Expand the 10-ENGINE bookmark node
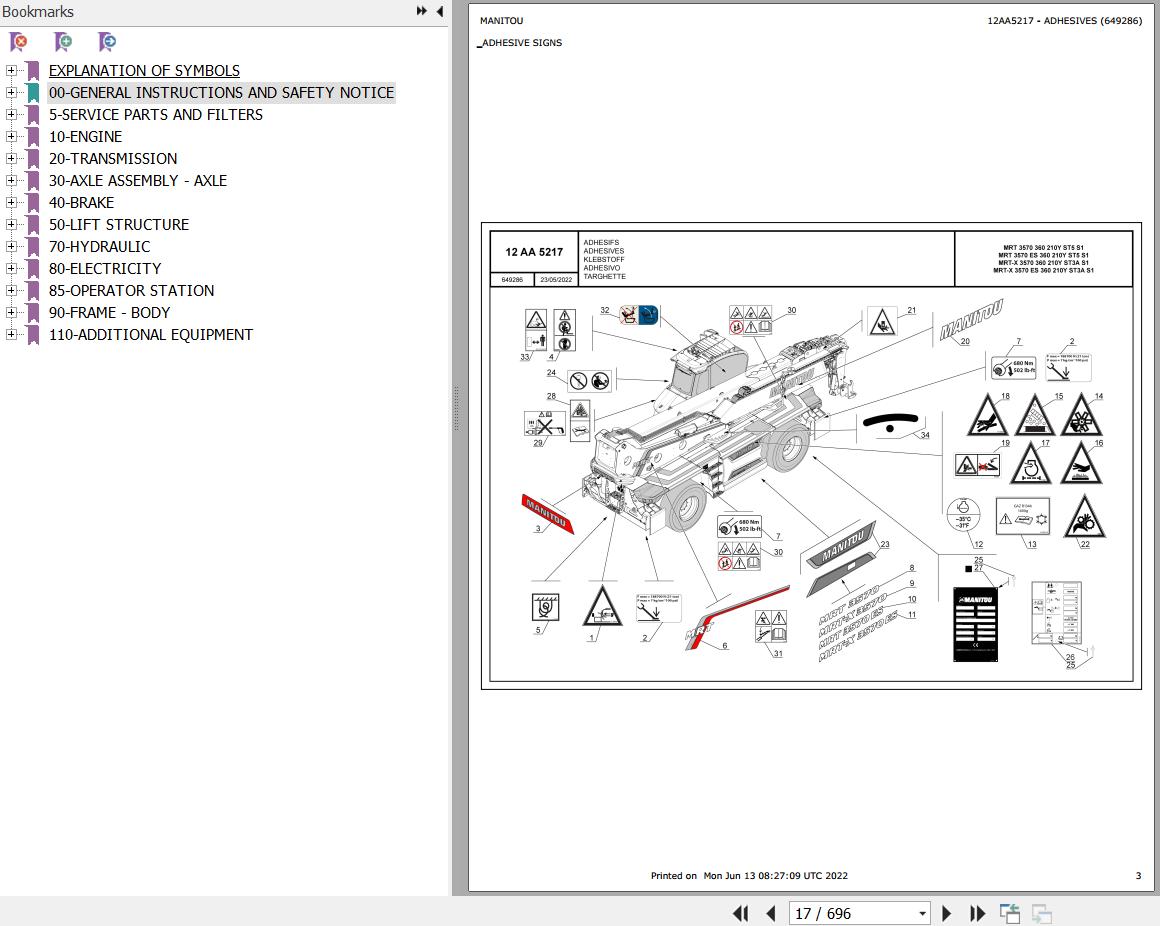 point(11,137)
